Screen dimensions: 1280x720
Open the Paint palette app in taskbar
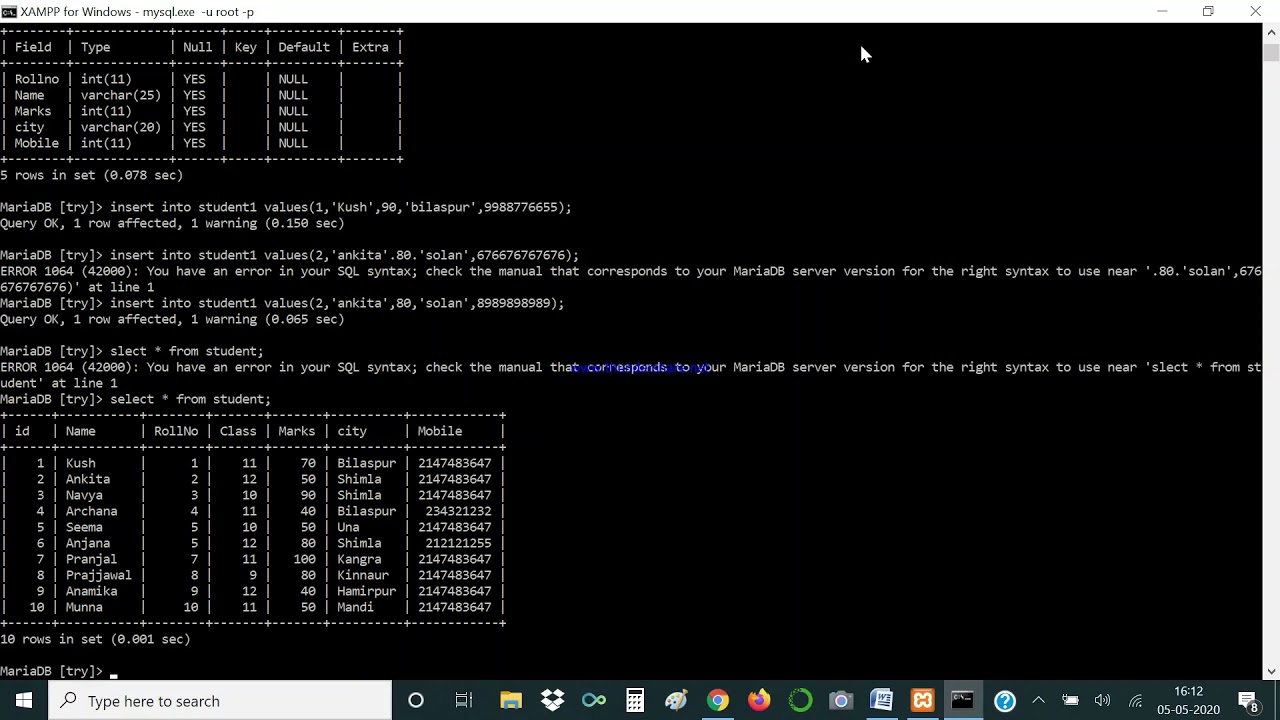click(x=676, y=700)
